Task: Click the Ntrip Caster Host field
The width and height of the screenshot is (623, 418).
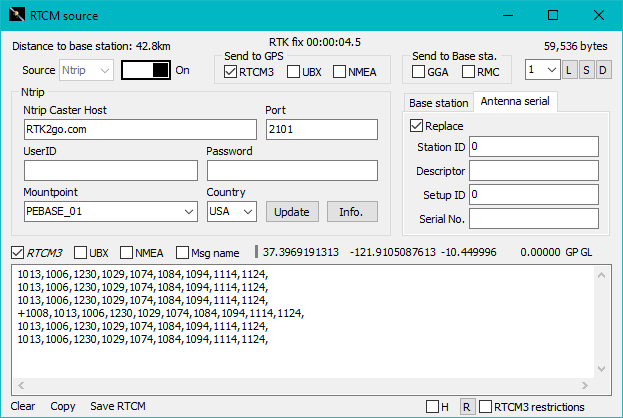Action: [140, 130]
